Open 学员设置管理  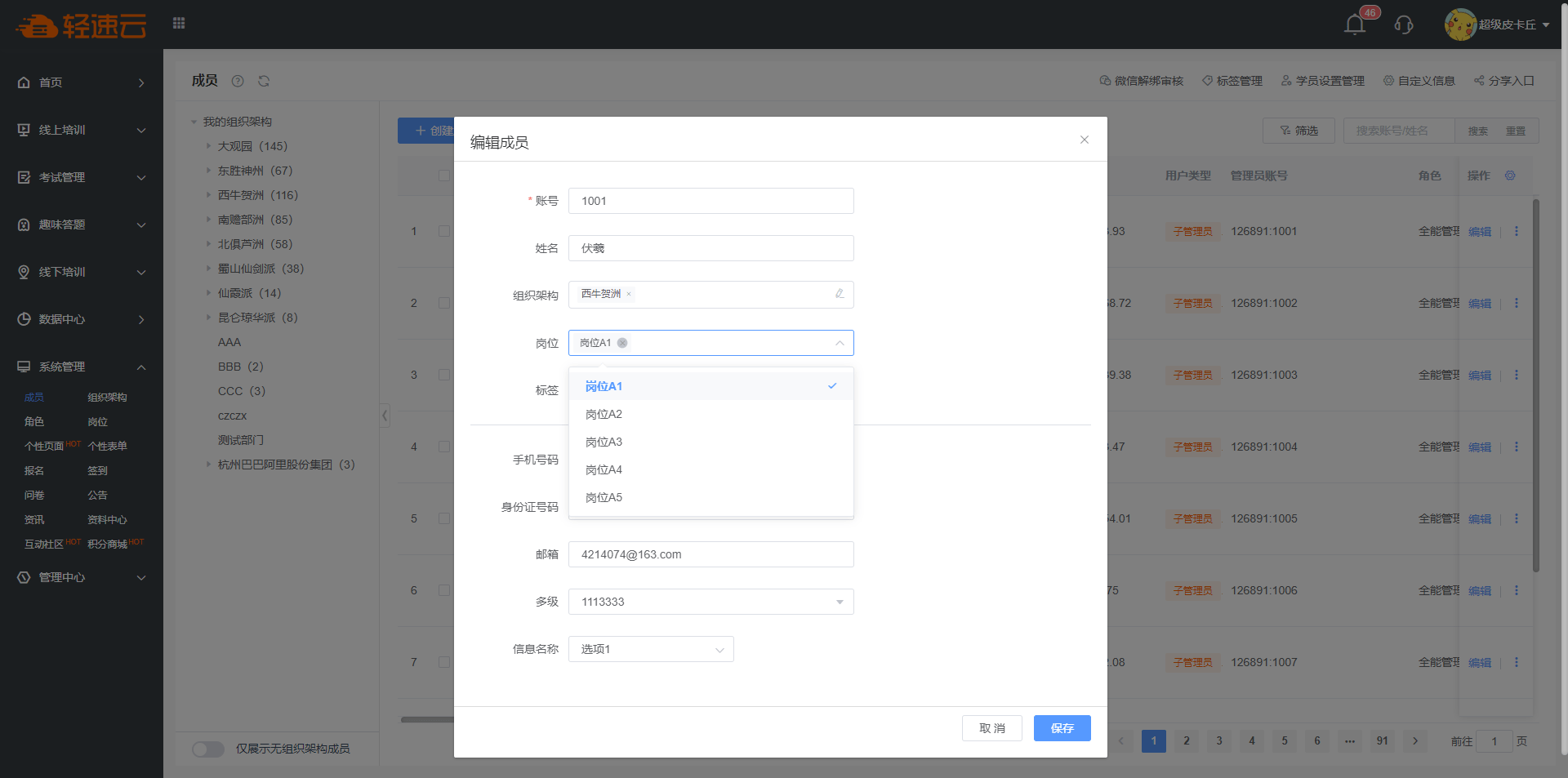pos(1323,81)
